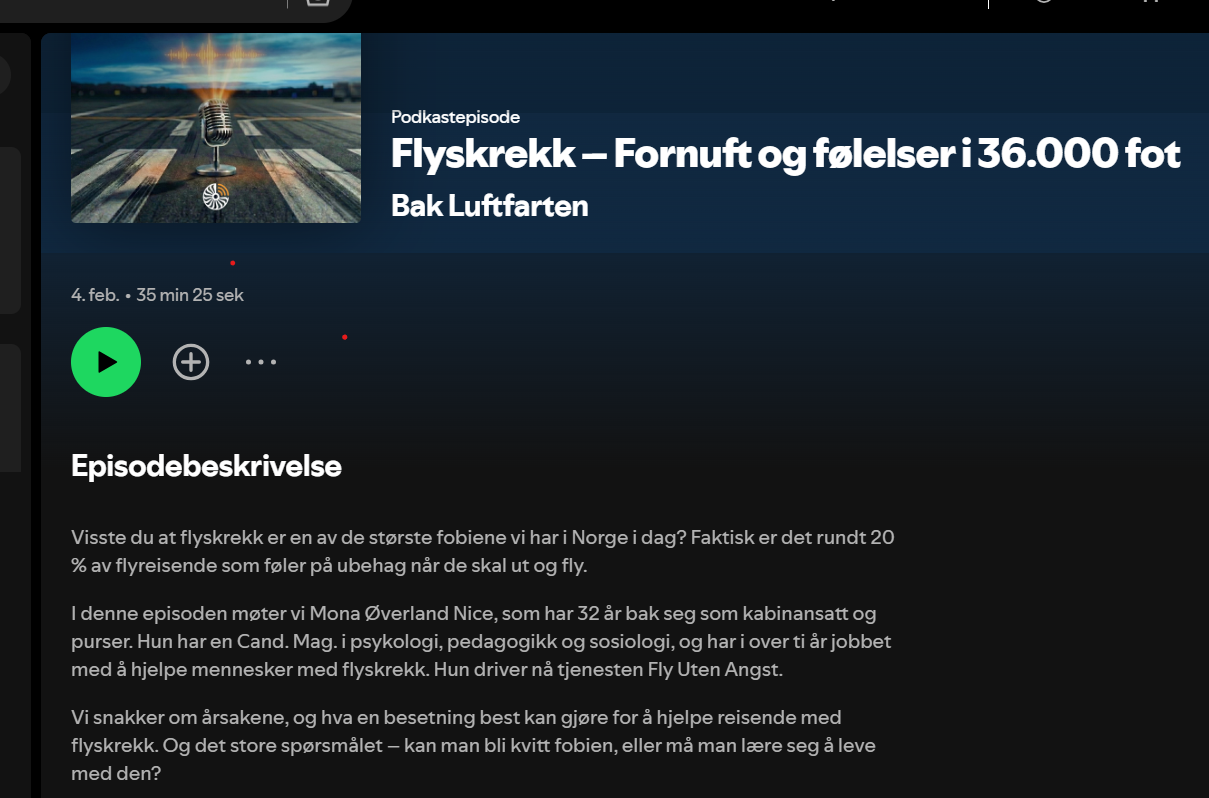Image resolution: width=1209 pixels, height=798 pixels.
Task: Click the paragraph starting Visste du at flyskrekk
Action: click(x=483, y=552)
